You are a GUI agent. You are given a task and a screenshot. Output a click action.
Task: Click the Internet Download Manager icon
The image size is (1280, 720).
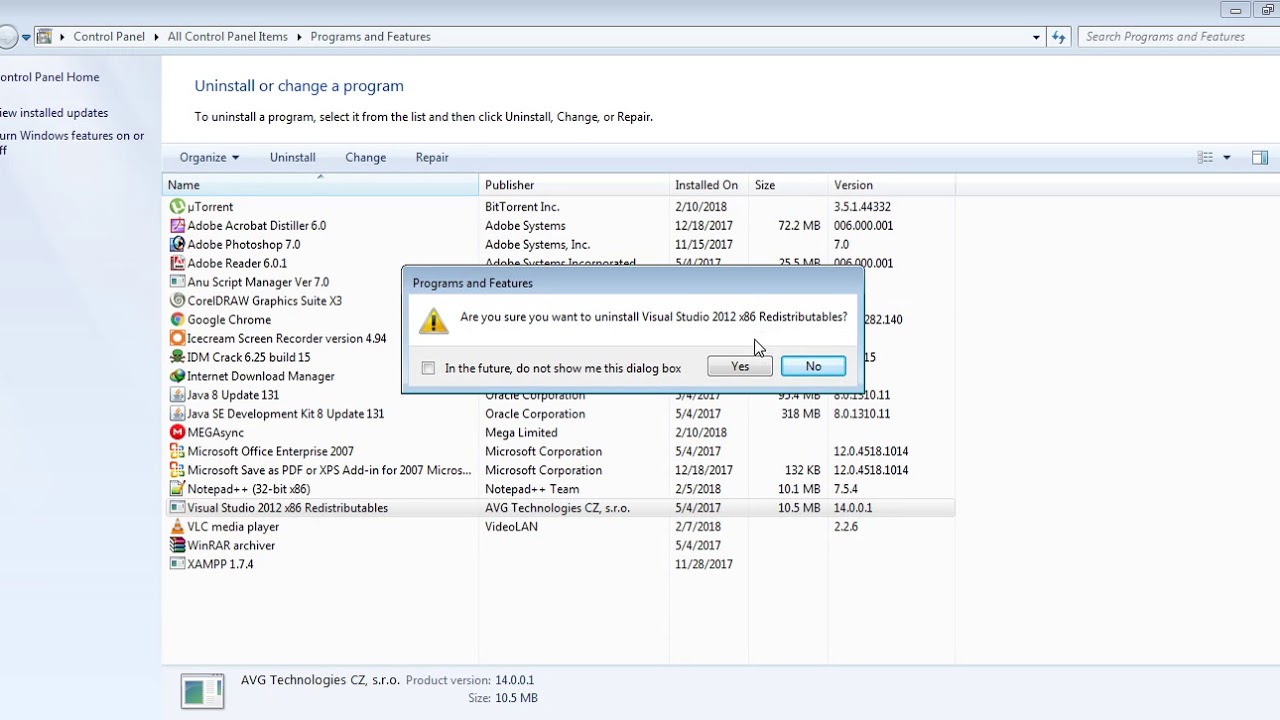[177, 376]
